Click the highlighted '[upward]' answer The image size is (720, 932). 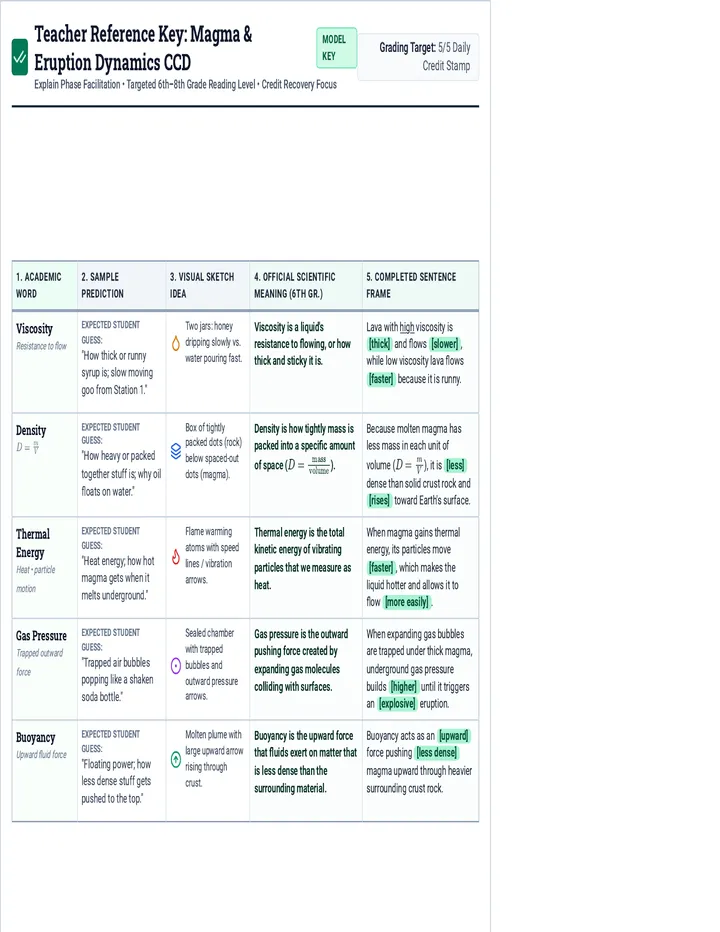pyautogui.click(x=454, y=735)
